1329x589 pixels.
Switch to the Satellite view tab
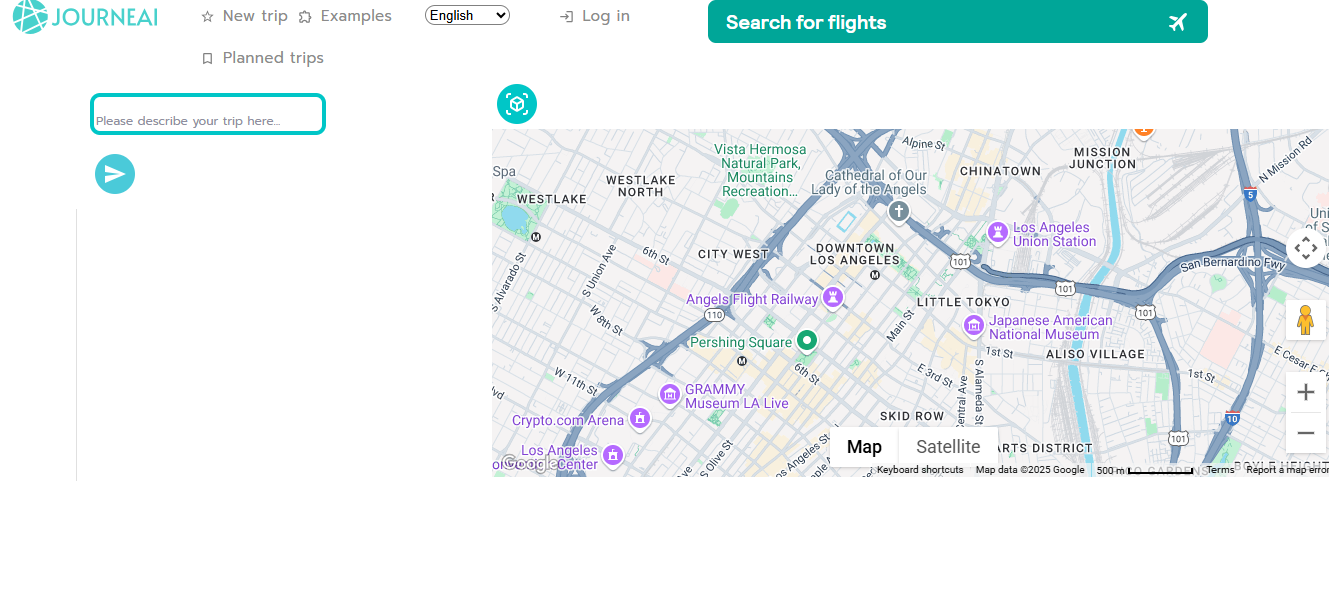(948, 447)
